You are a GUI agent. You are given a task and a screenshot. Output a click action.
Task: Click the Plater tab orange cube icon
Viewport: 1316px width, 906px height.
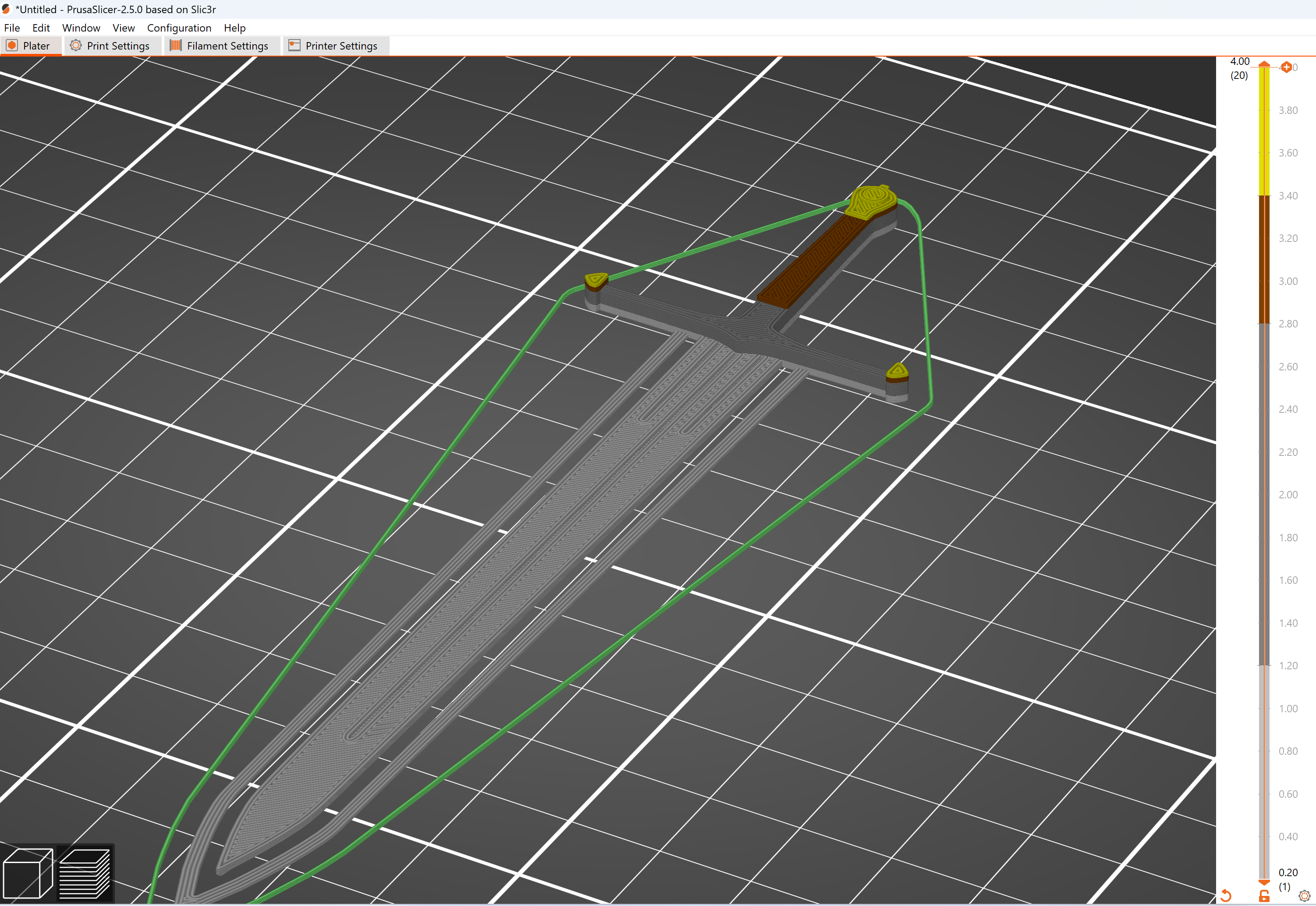coord(12,46)
